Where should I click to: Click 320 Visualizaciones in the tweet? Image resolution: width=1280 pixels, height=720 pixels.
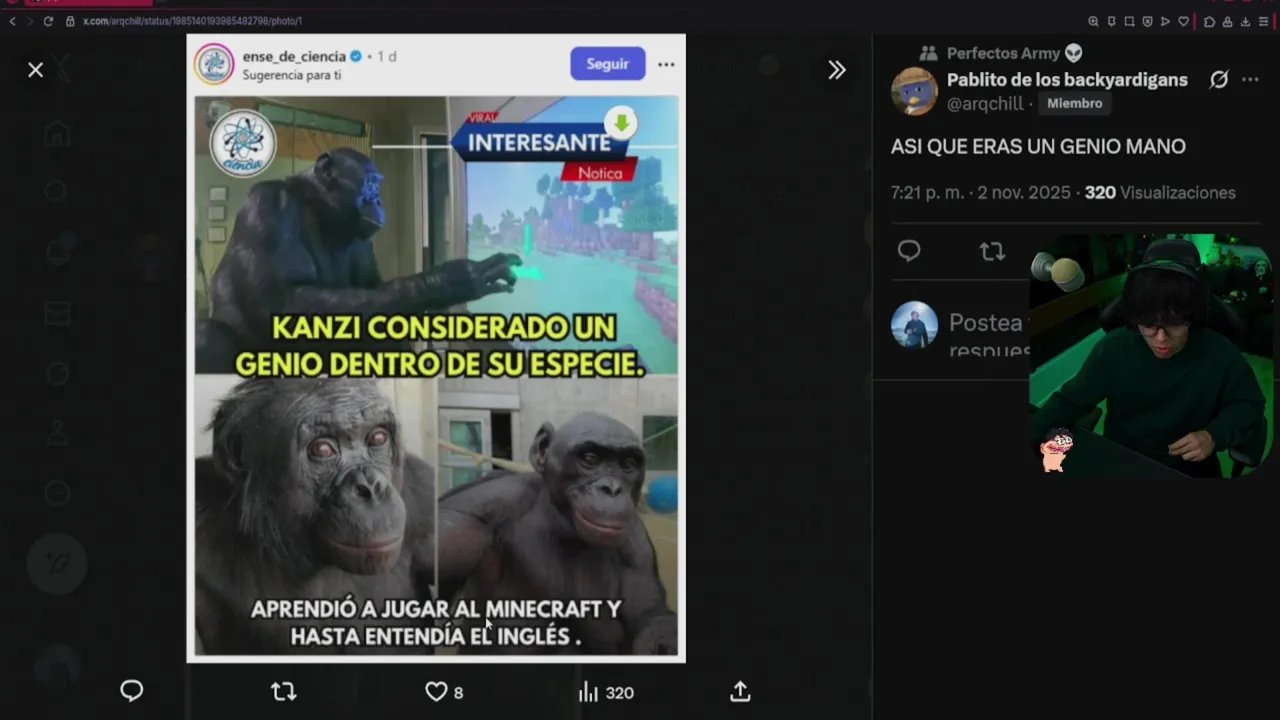point(1160,192)
